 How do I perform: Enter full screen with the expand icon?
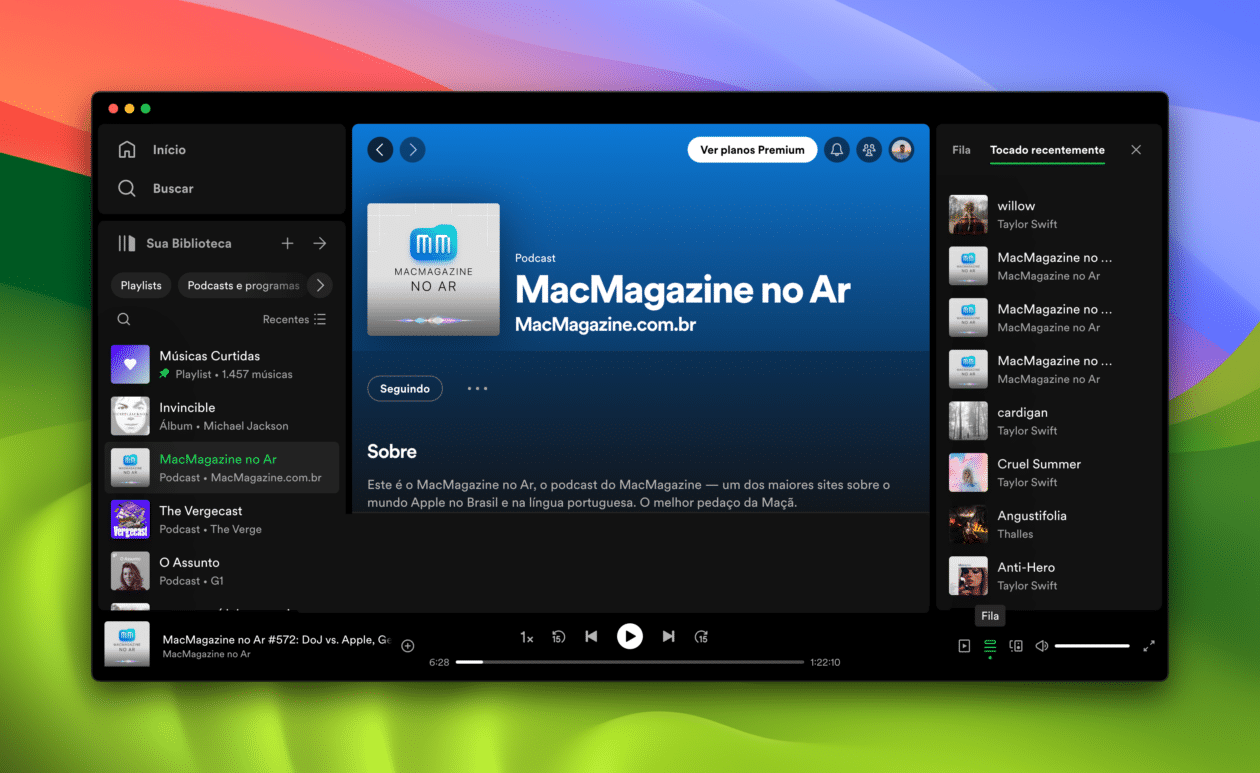(x=1149, y=646)
